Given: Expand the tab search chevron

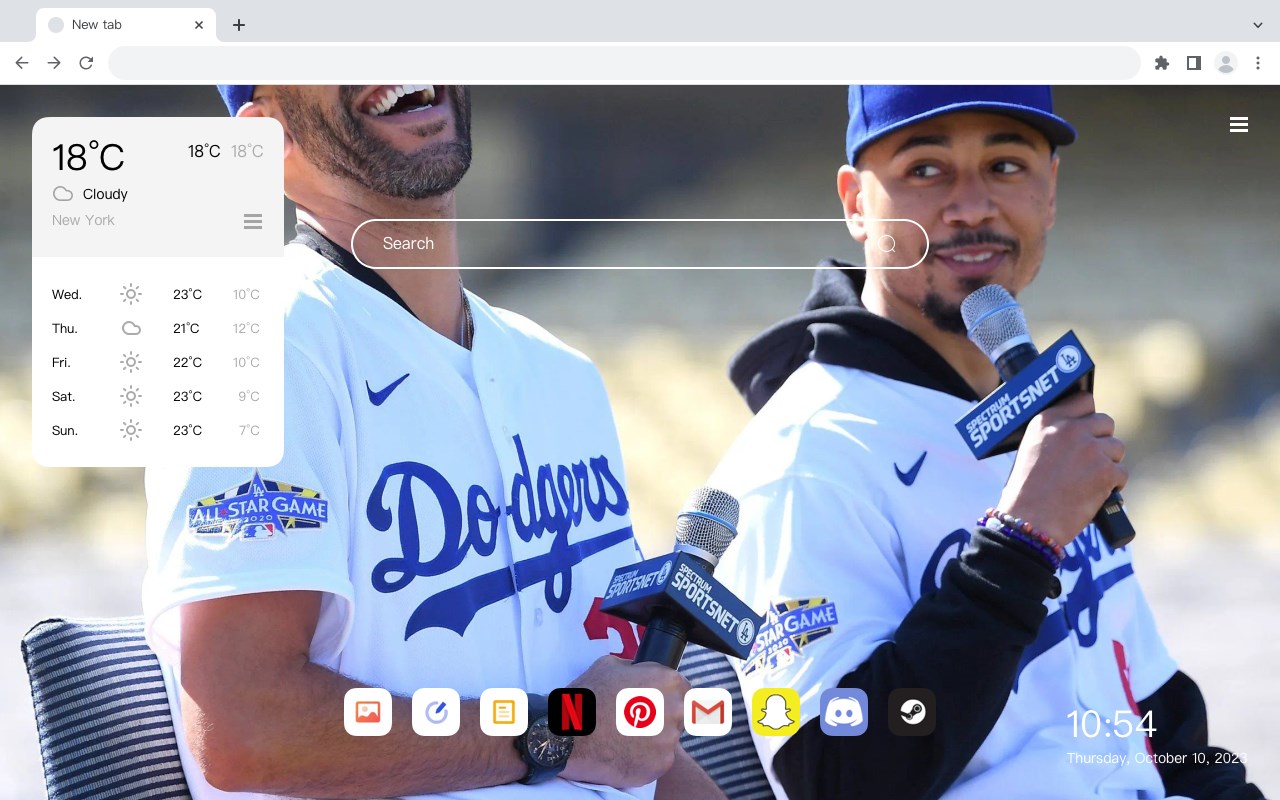Looking at the screenshot, I should pyautogui.click(x=1258, y=25).
